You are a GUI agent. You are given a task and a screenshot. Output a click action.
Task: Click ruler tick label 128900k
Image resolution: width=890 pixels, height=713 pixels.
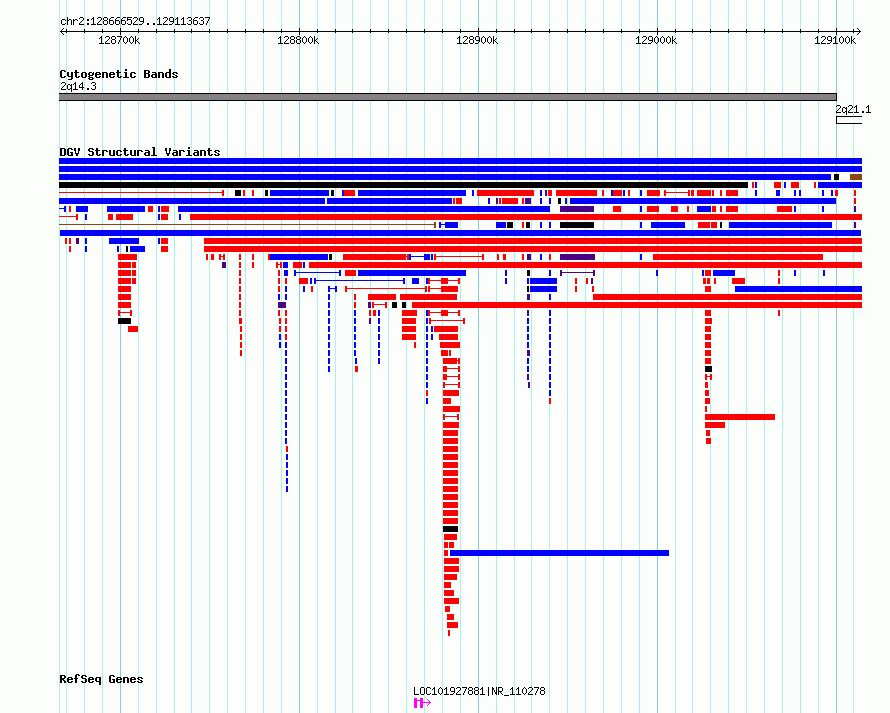tap(477, 40)
